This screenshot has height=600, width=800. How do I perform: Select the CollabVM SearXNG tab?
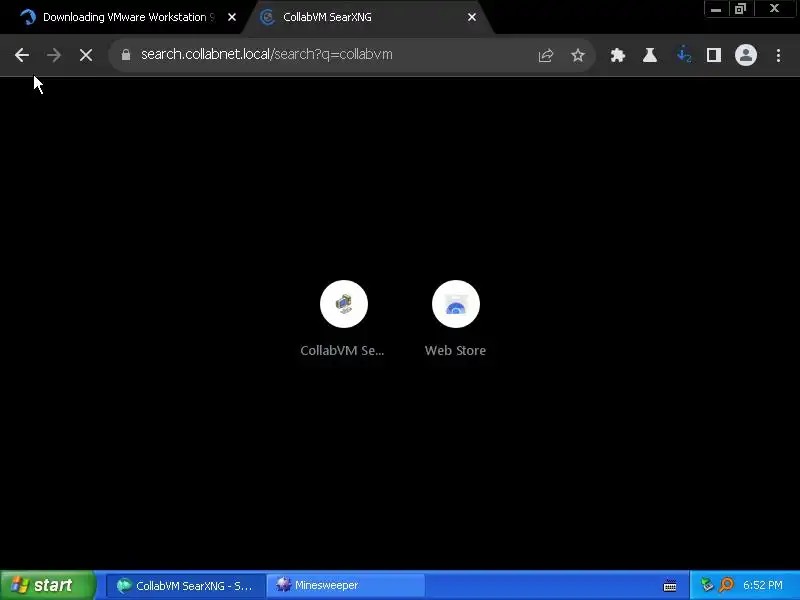coord(367,17)
